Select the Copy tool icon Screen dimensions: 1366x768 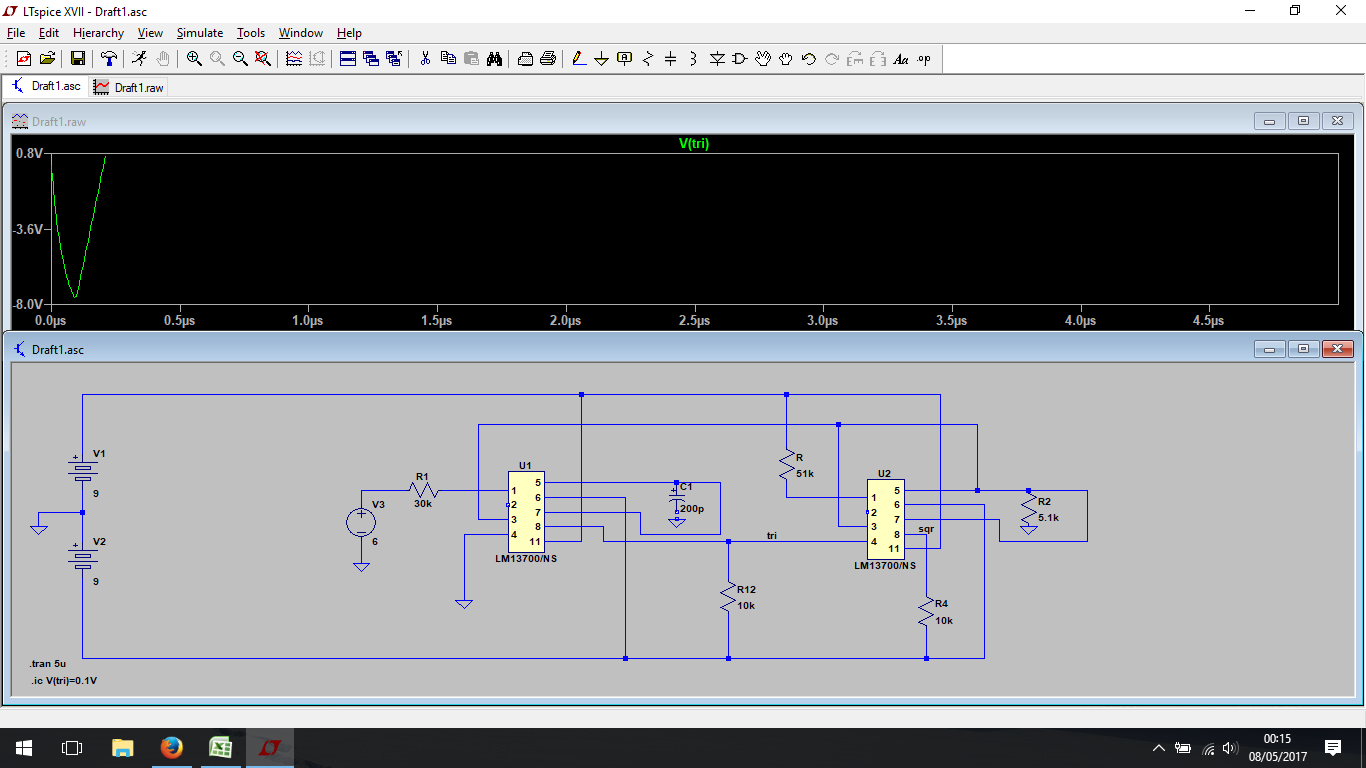448,59
